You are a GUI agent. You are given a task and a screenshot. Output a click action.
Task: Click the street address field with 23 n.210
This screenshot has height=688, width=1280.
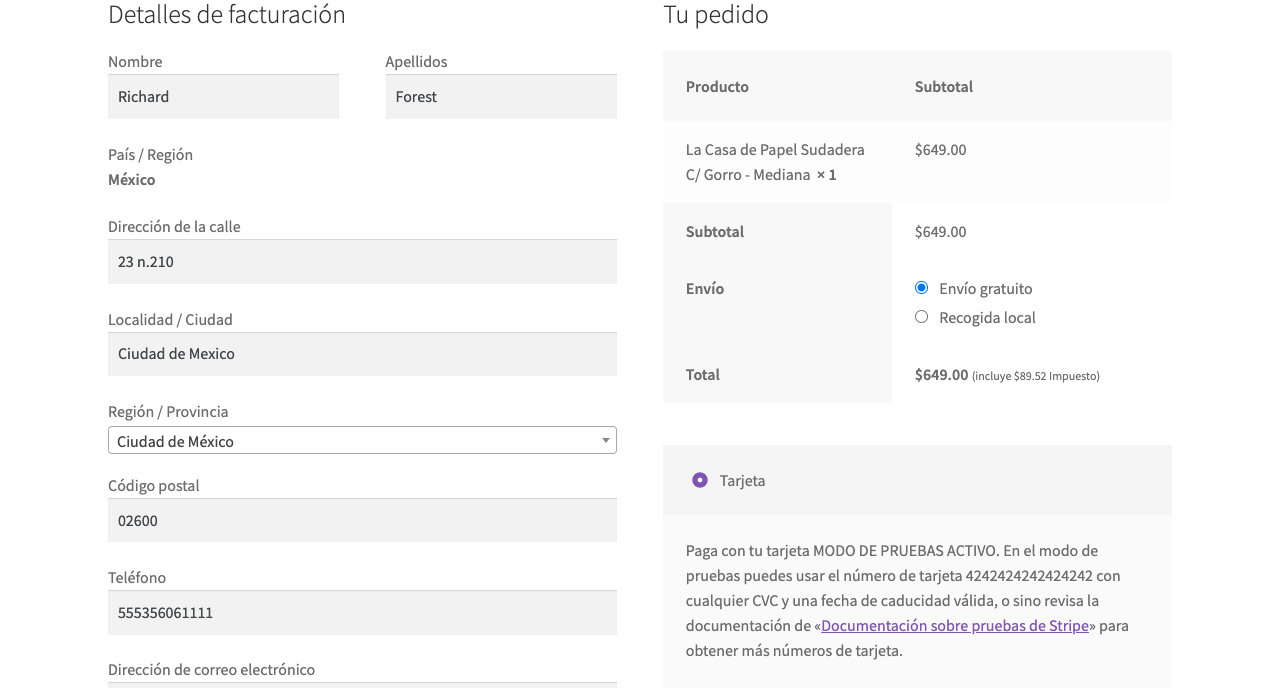pos(362,262)
